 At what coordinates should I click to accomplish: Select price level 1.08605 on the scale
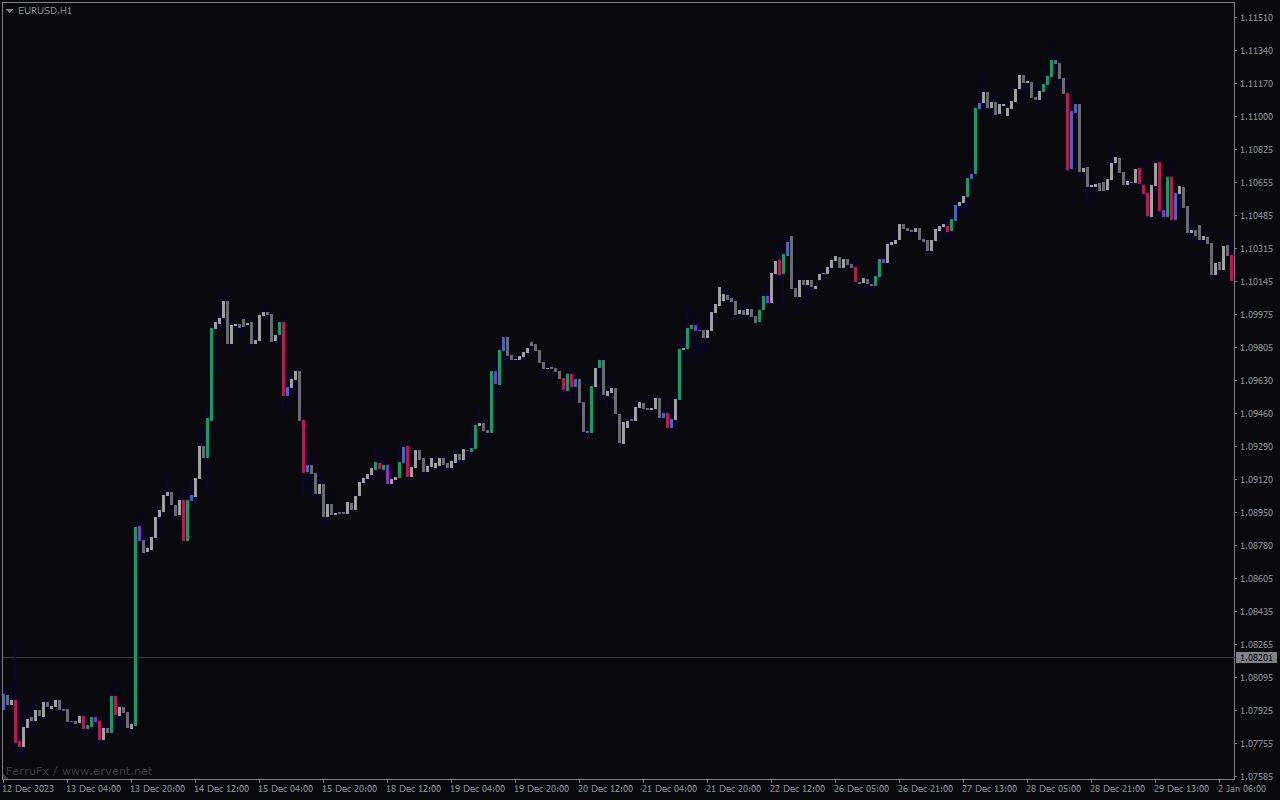(x=1256, y=578)
